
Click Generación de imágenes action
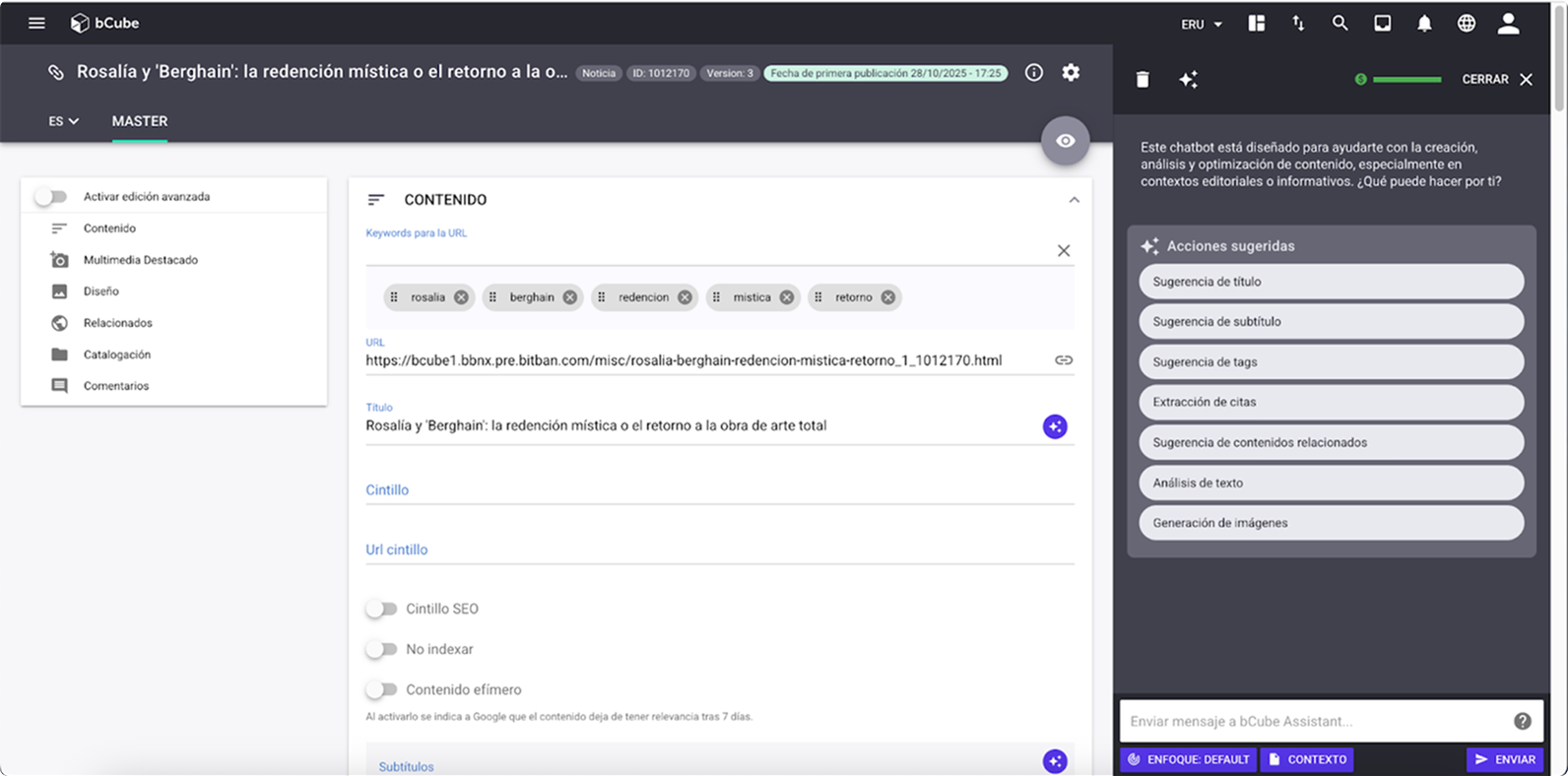(1332, 523)
